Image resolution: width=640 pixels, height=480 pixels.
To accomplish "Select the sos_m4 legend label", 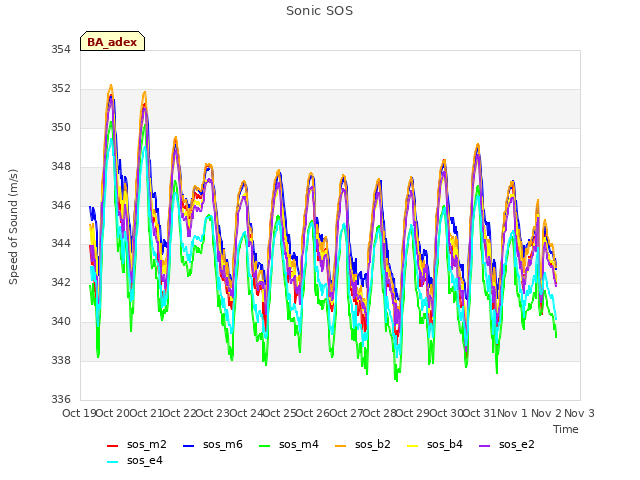I will (x=298, y=444).
